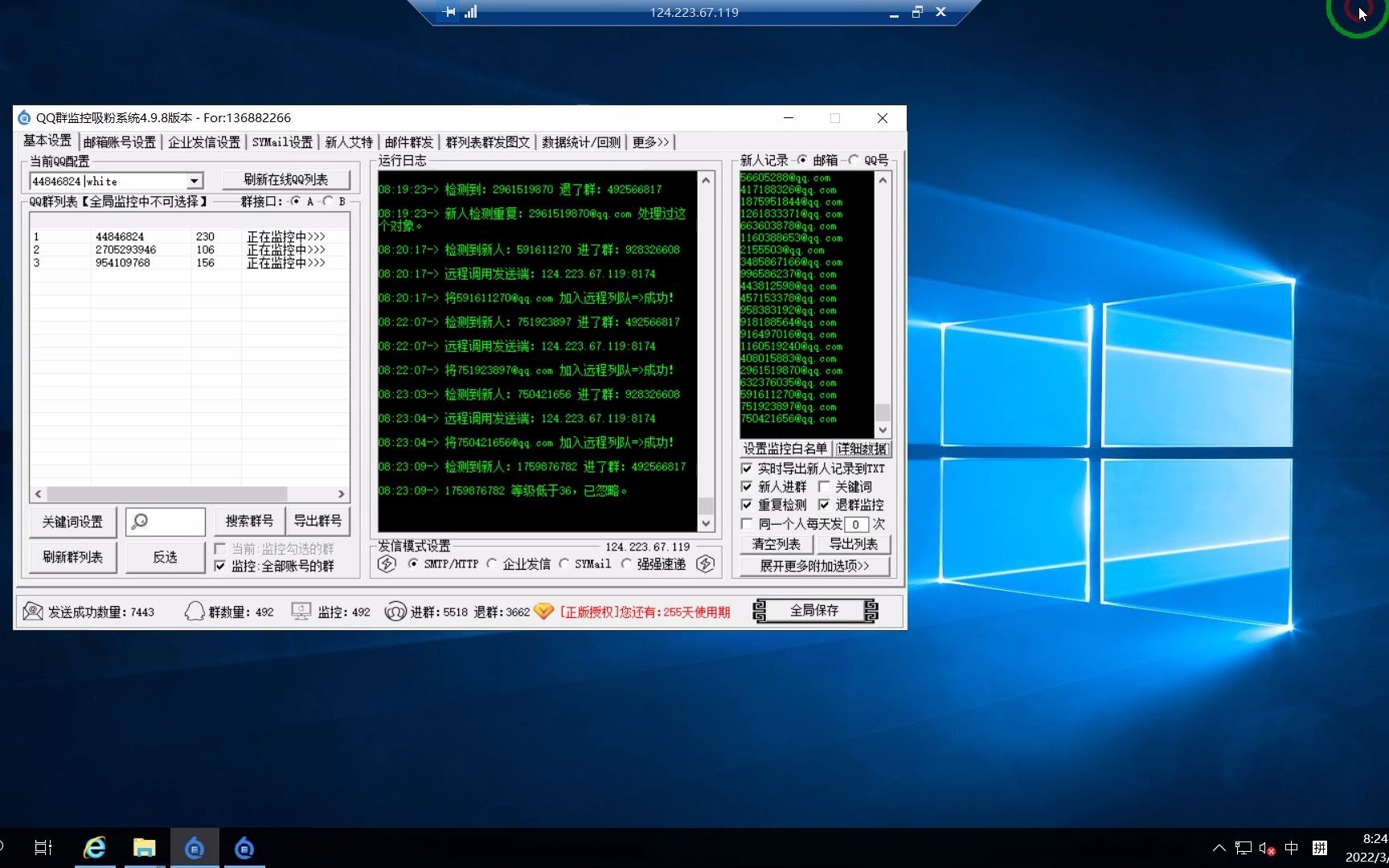The width and height of the screenshot is (1389, 868).
Task: Open Task View on the taskbar
Action: tap(43, 848)
